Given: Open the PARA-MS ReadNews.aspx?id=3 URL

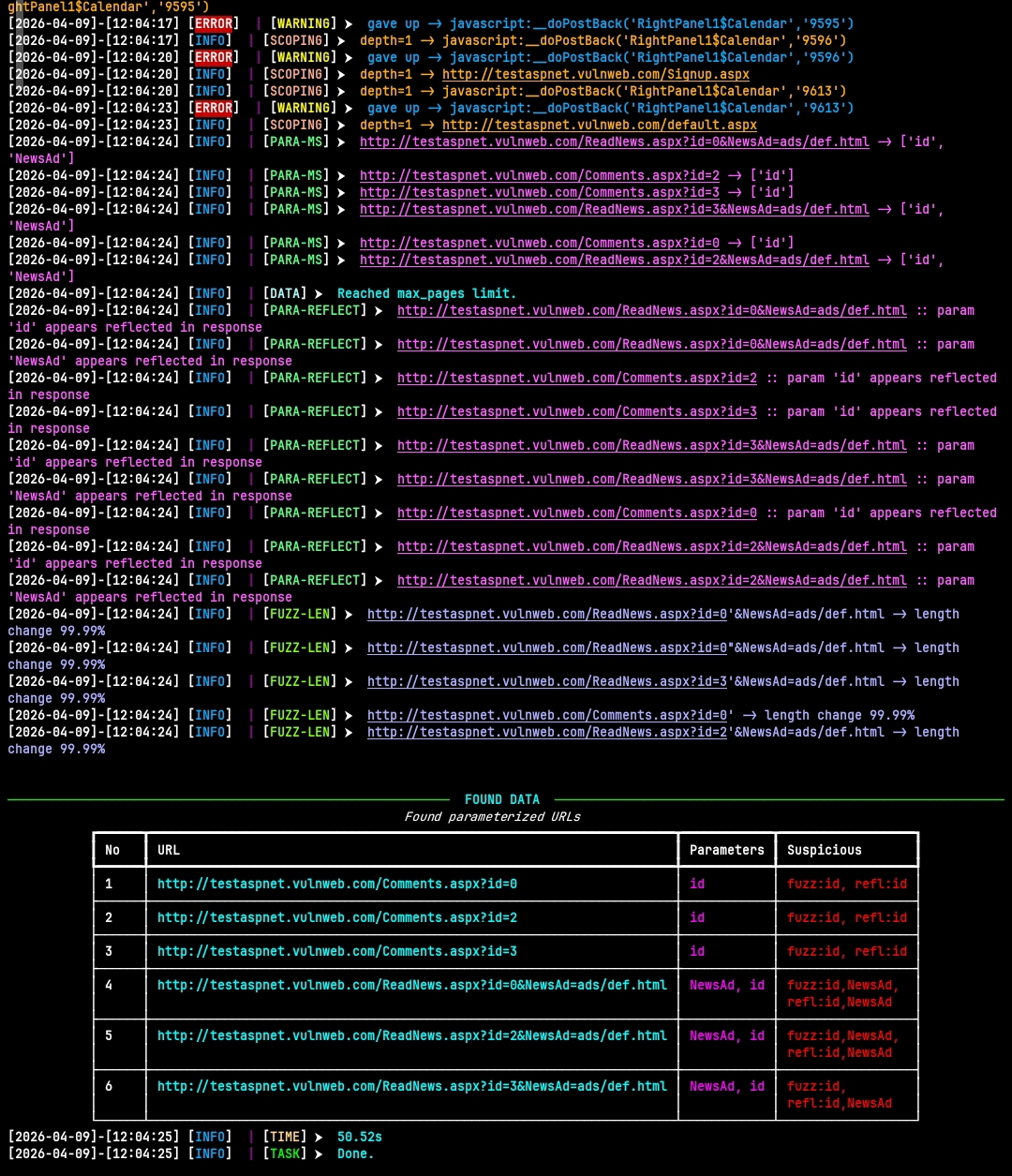Looking at the screenshot, I should (615, 209).
